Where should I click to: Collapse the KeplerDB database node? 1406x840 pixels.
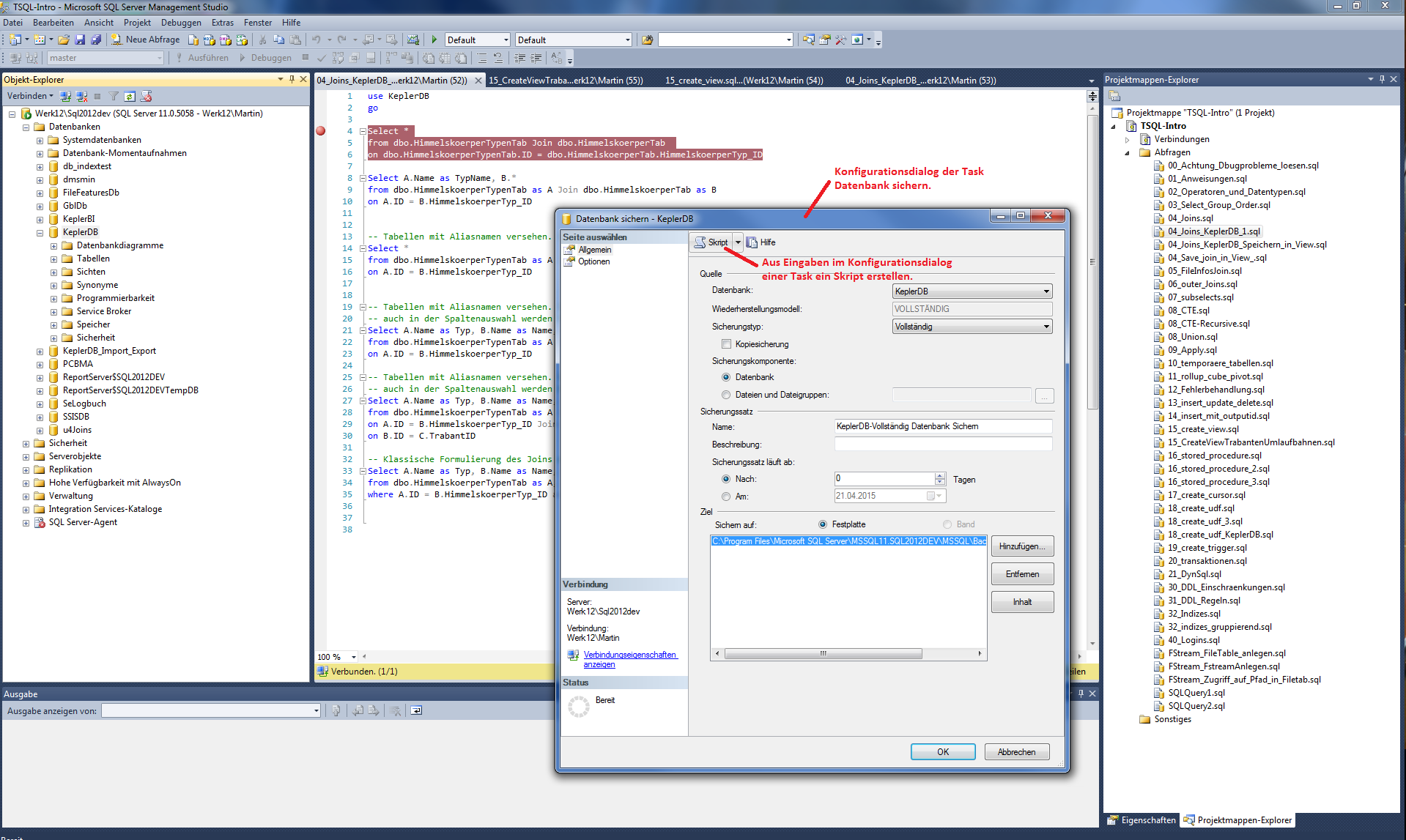pyautogui.click(x=40, y=232)
